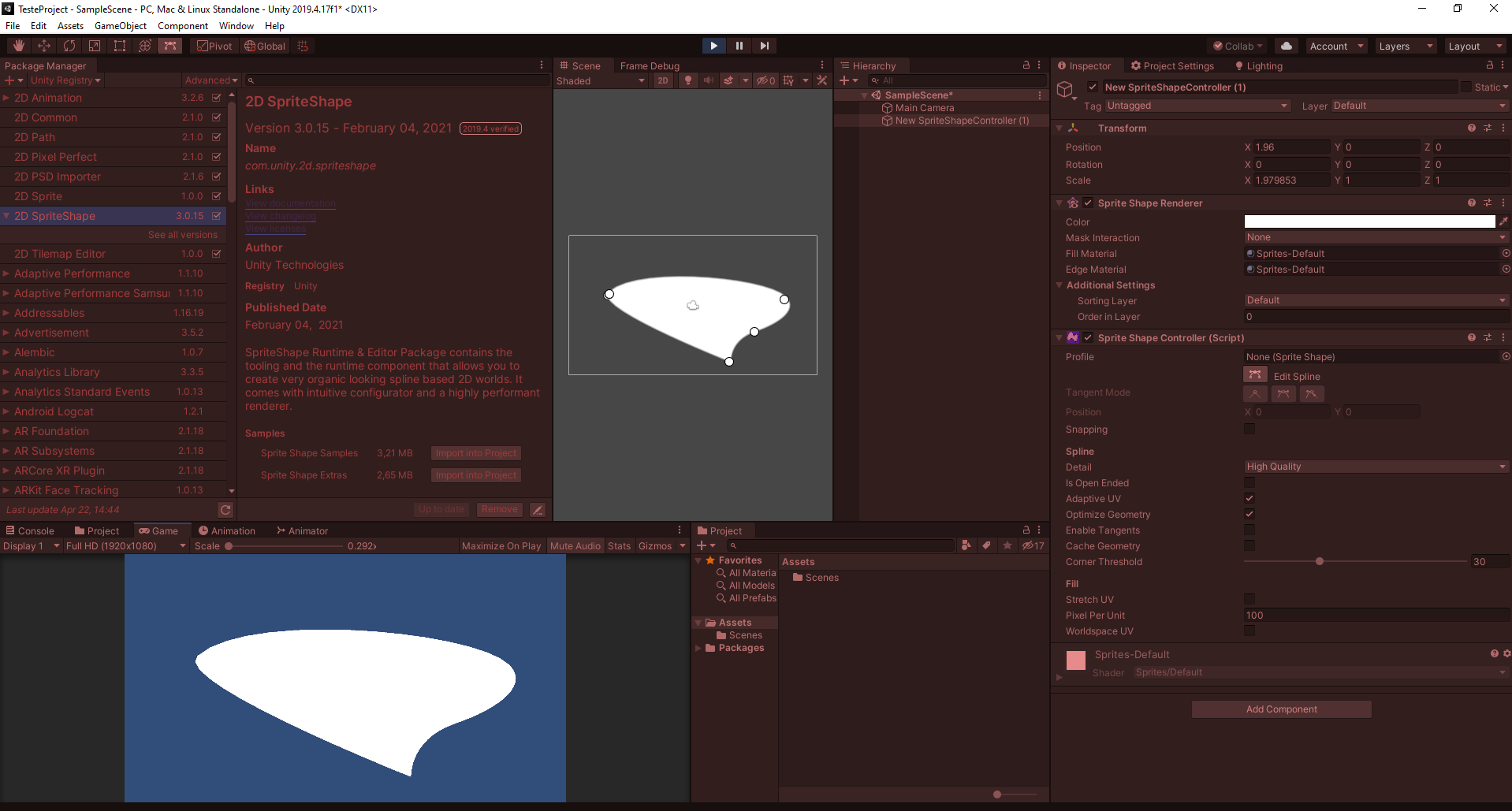The image size is (1512, 811).
Task: Open Fill Material object picker
Action: [x=1506, y=253]
